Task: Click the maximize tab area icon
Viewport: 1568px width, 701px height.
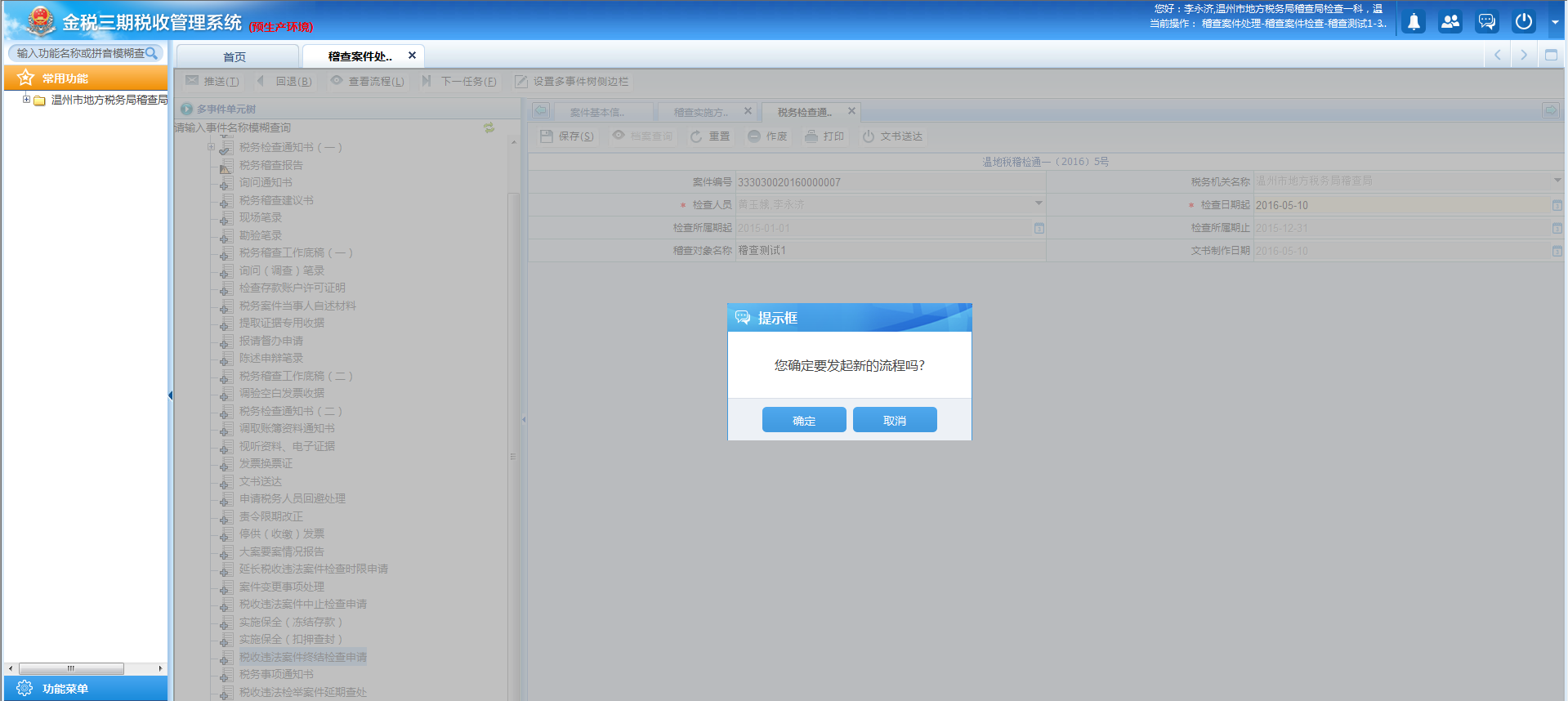Action: [x=1551, y=55]
